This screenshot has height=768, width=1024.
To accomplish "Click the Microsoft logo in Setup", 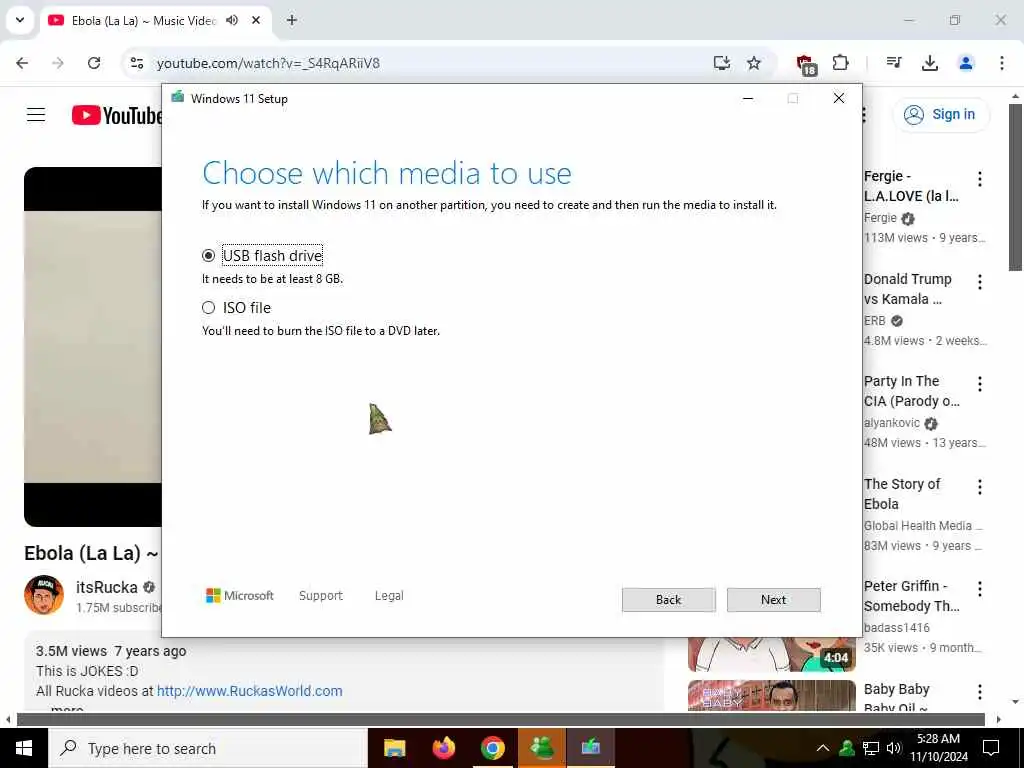I will tap(240, 596).
